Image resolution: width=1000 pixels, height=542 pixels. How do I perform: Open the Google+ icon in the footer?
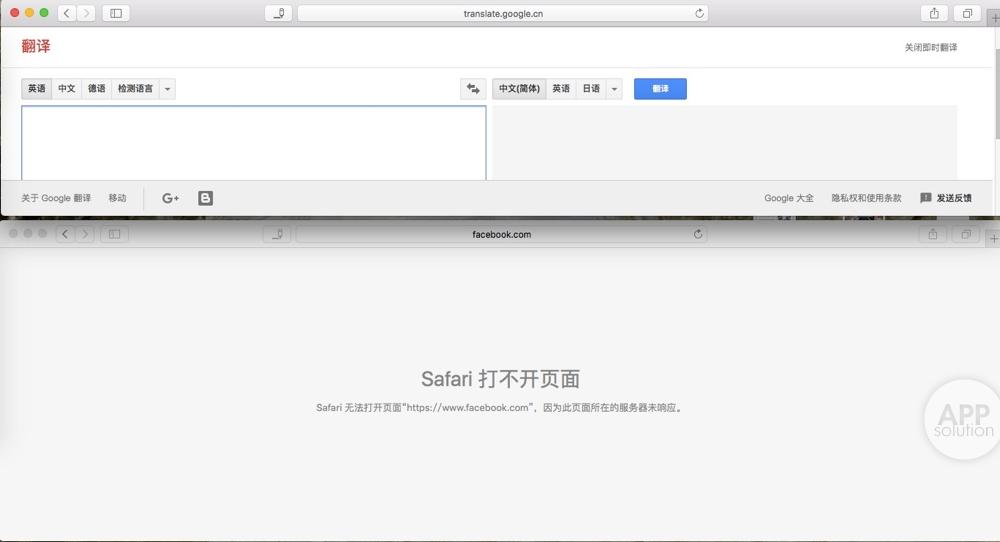coord(170,198)
